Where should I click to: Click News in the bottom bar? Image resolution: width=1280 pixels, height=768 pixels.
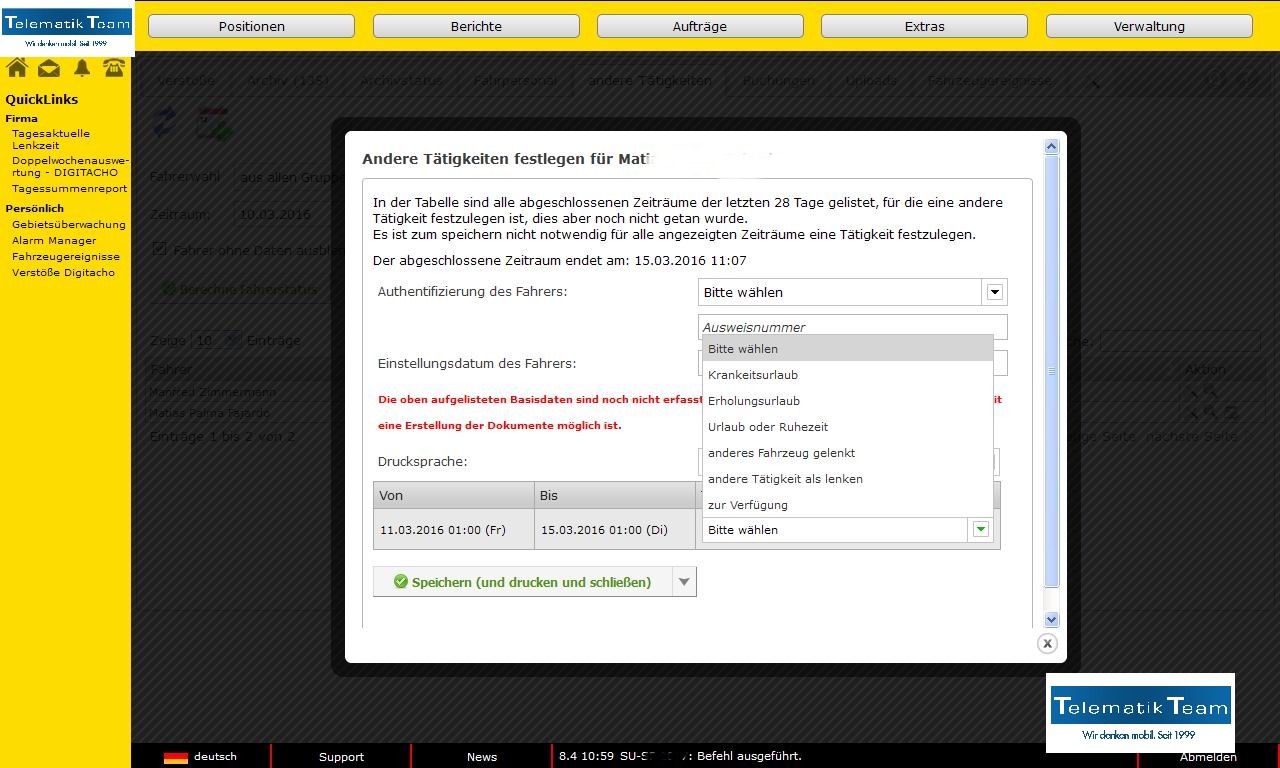482,757
